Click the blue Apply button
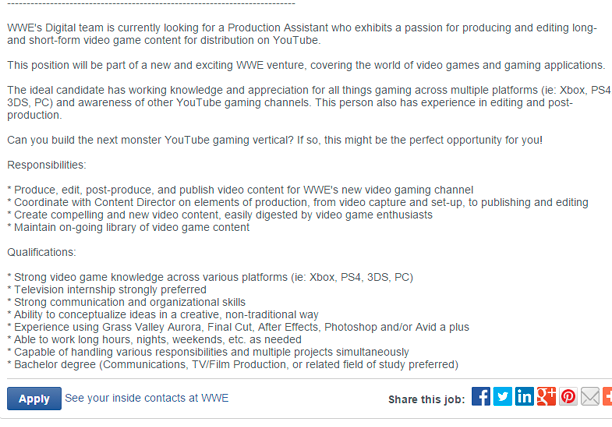This screenshot has height=427, width=612. [x=34, y=399]
